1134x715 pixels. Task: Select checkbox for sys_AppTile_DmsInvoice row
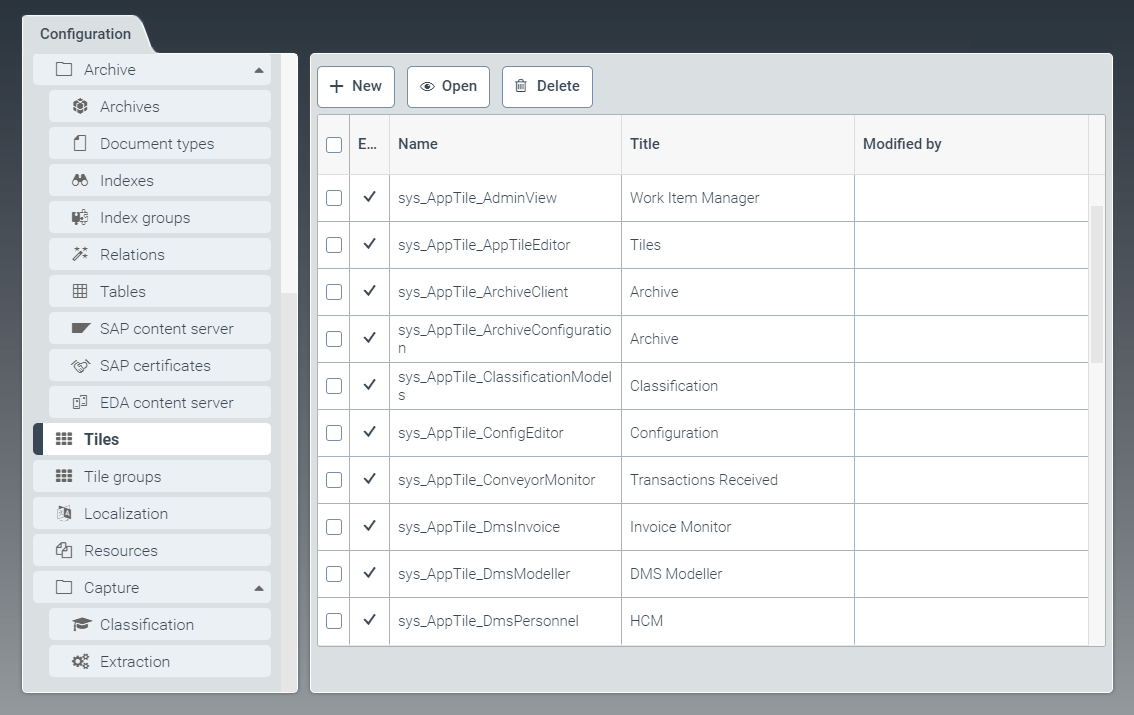coord(334,527)
